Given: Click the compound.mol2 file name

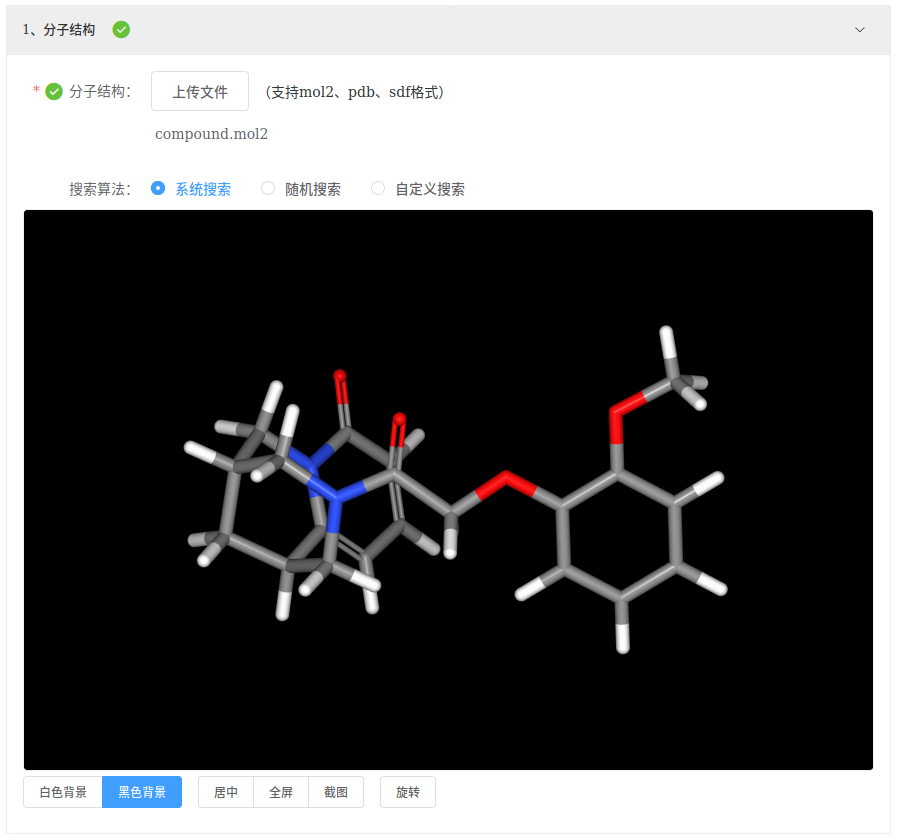Looking at the screenshot, I should [x=211, y=134].
